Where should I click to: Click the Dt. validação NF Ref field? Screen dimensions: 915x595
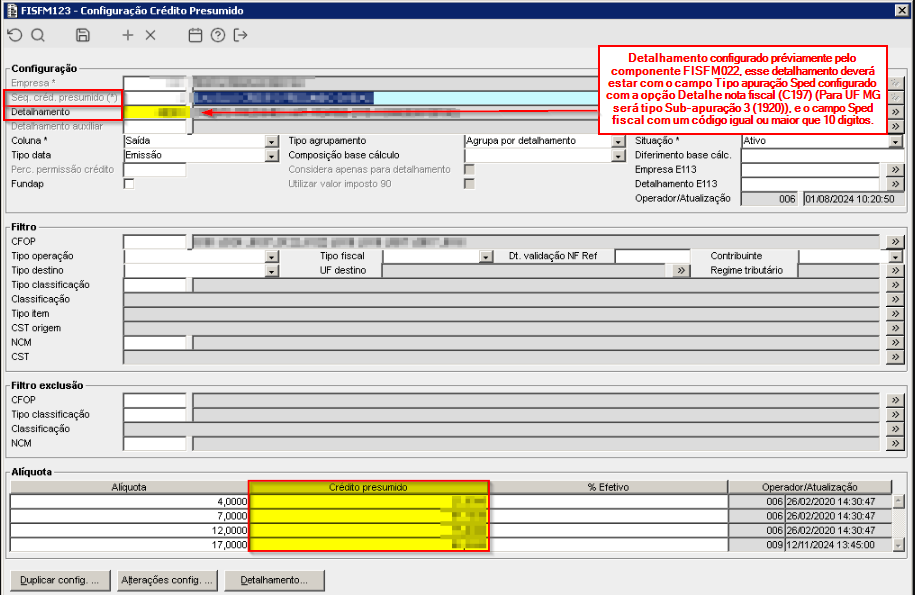pyautogui.click(x=652, y=256)
